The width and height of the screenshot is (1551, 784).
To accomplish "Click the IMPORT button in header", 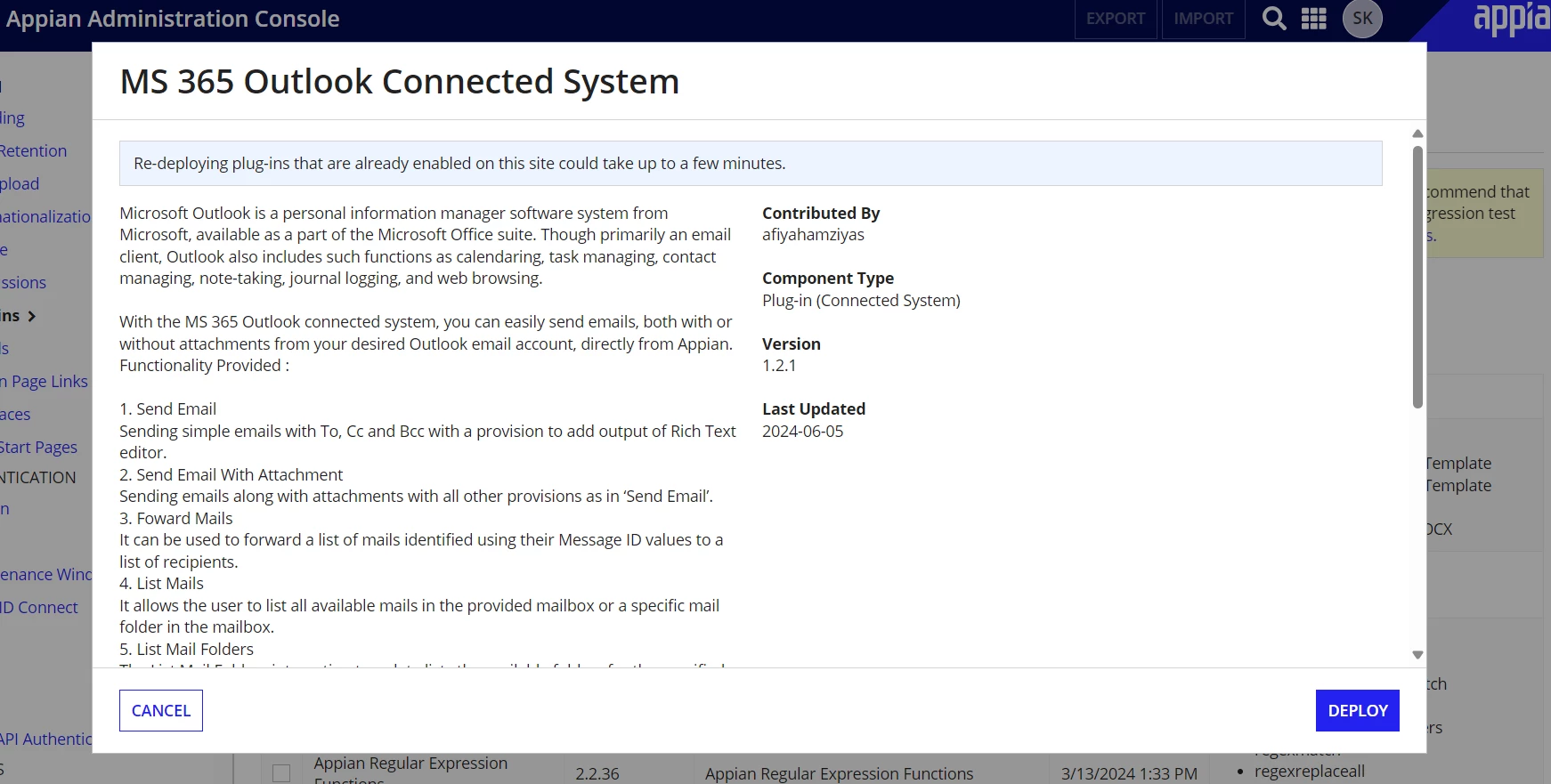I will (1204, 19).
